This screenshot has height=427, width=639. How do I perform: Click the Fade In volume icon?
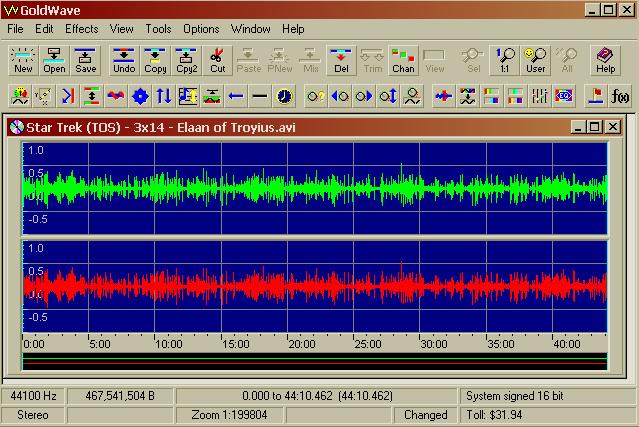(x=340, y=96)
